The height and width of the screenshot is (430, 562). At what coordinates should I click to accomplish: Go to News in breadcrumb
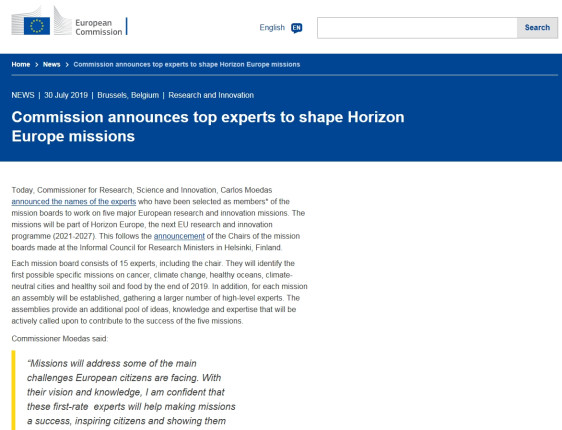click(x=52, y=64)
